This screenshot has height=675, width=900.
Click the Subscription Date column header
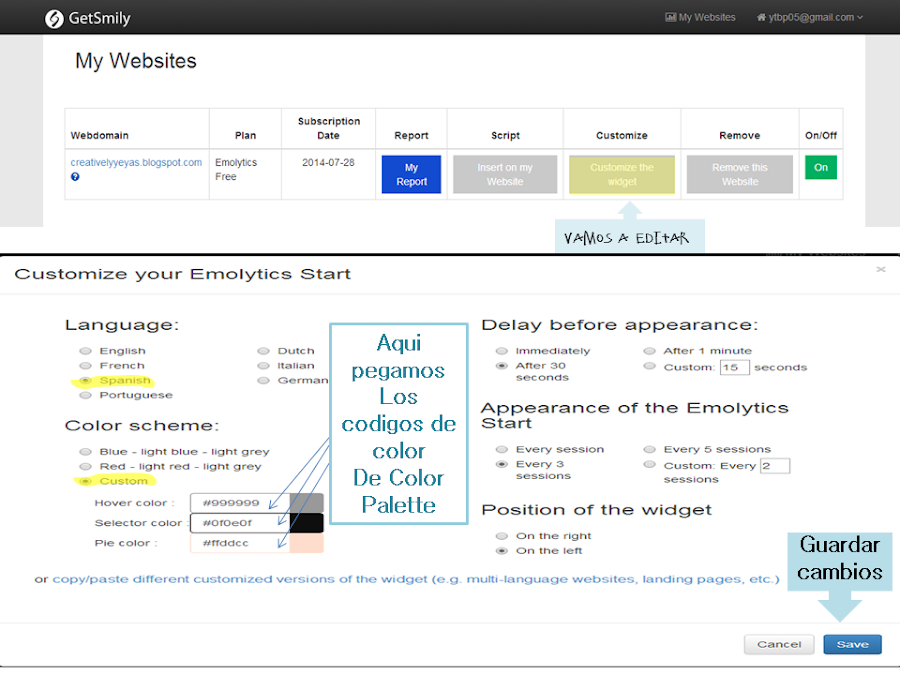coord(329,129)
